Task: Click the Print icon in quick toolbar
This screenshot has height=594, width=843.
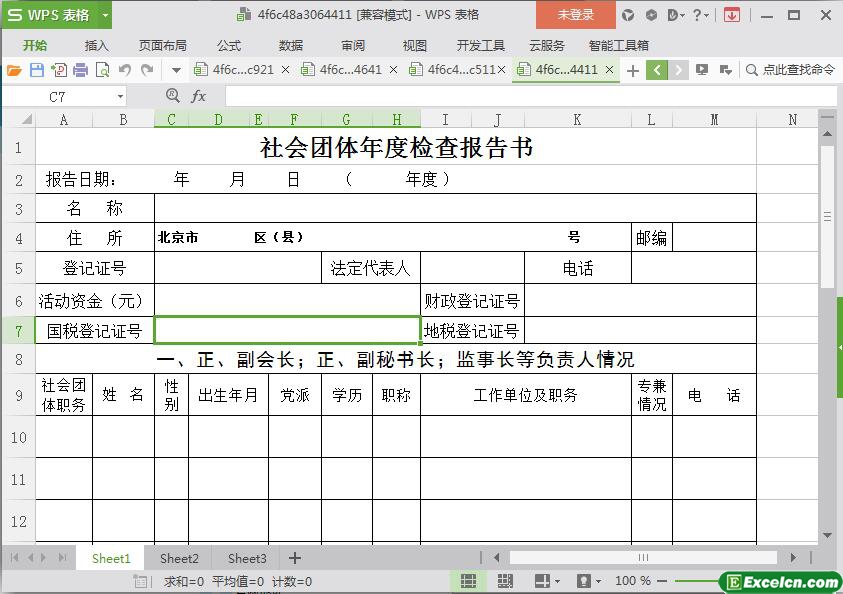Action: point(81,70)
